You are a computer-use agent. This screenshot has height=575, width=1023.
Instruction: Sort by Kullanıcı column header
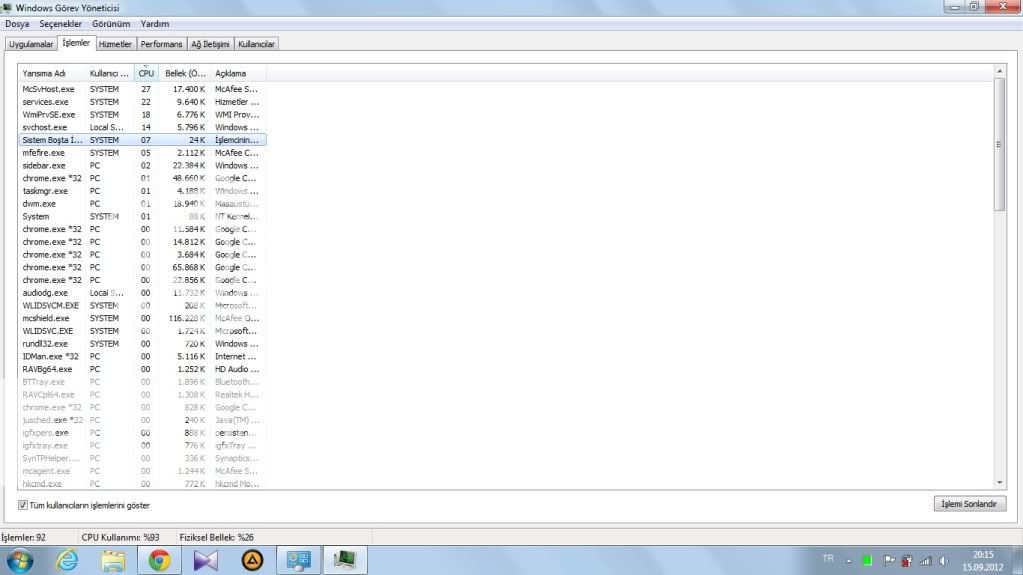[x=110, y=73]
